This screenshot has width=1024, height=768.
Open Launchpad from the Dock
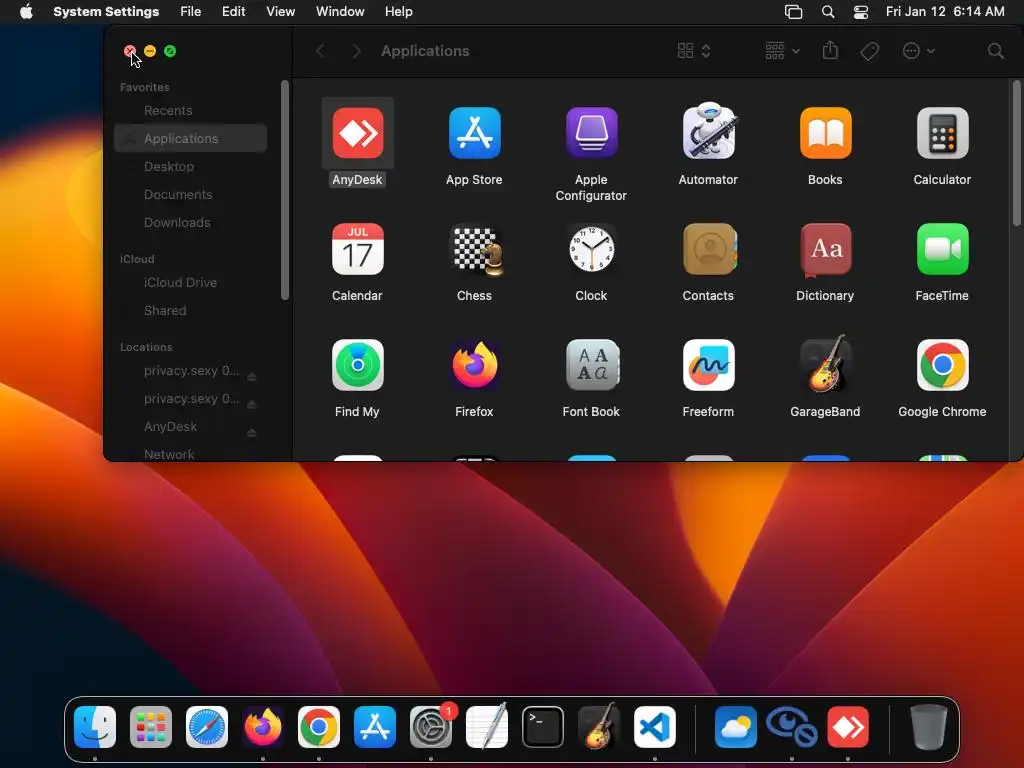pos(151,727)
